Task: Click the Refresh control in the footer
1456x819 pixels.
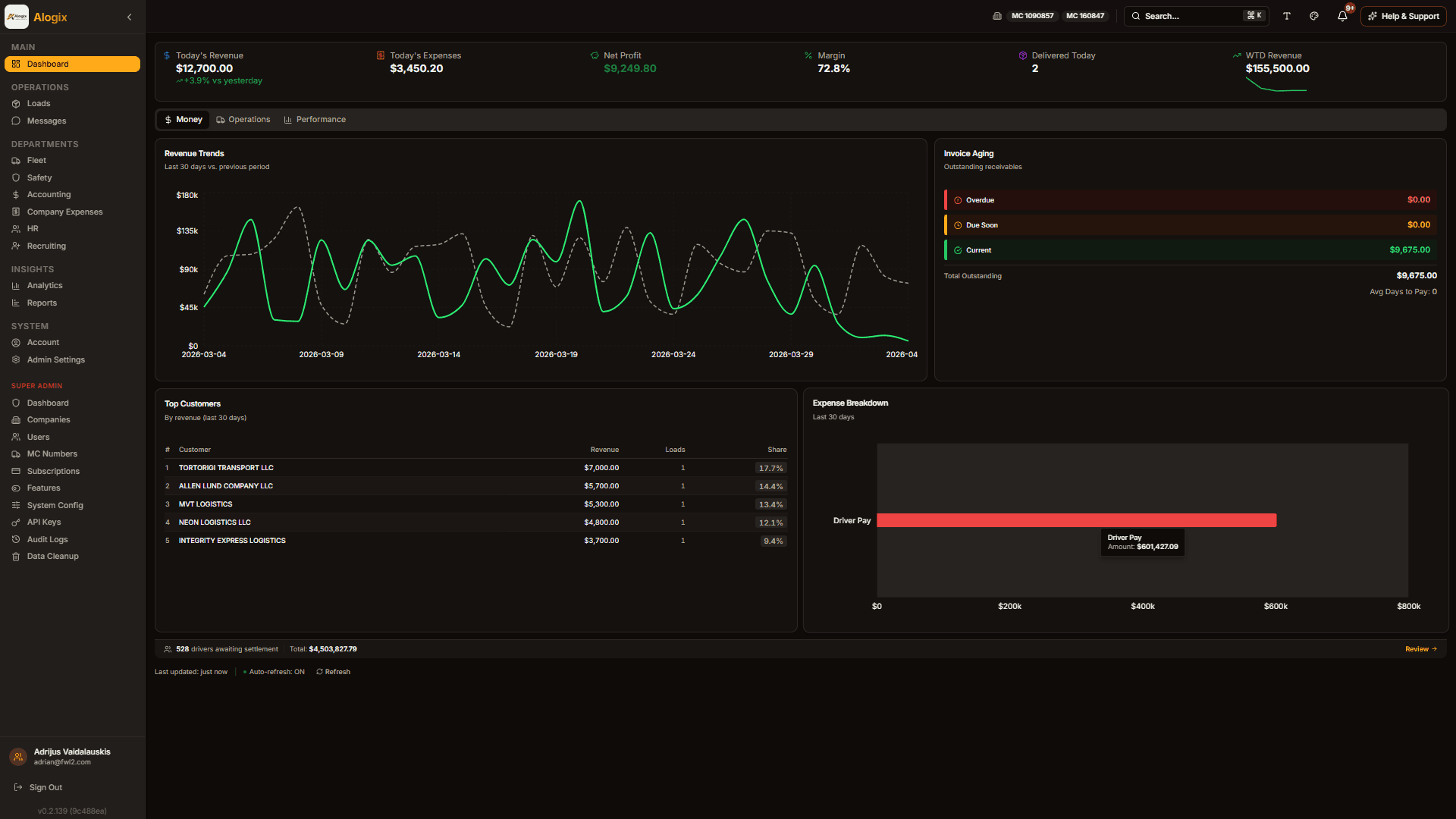Action: [333, 671]
